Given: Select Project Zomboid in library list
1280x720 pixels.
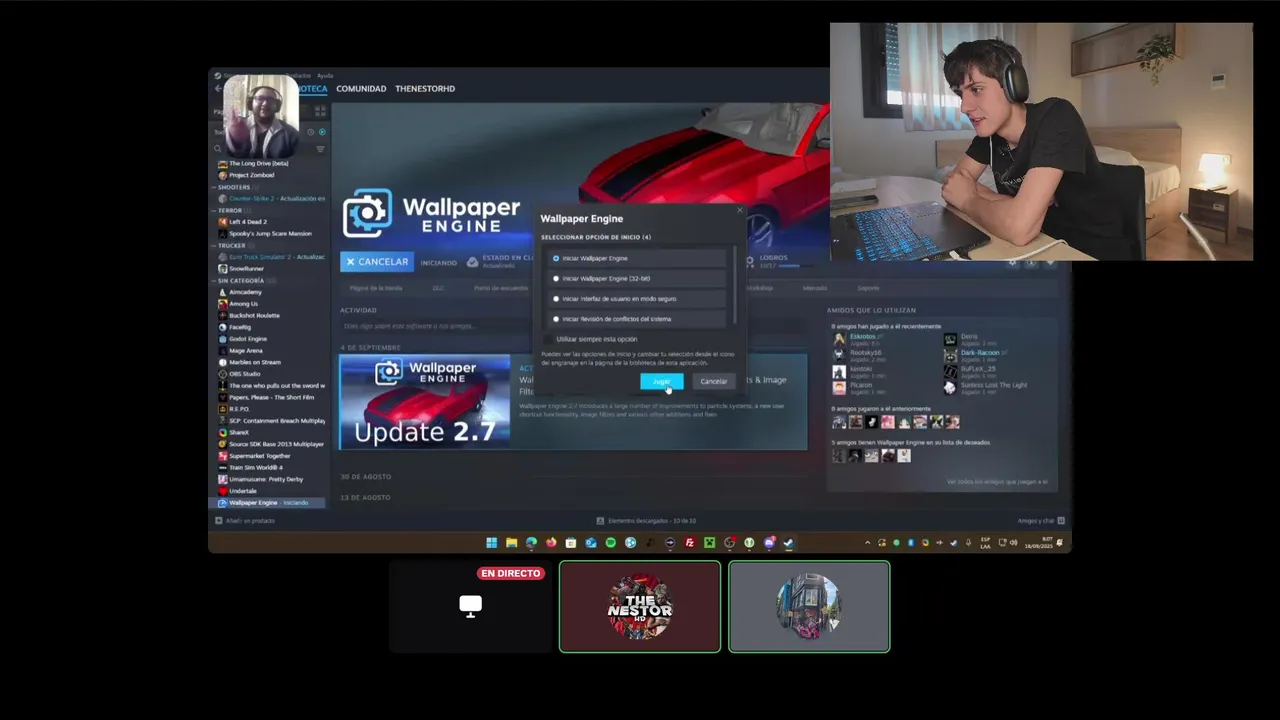Looking at the screenshot, I should point(251,175).
